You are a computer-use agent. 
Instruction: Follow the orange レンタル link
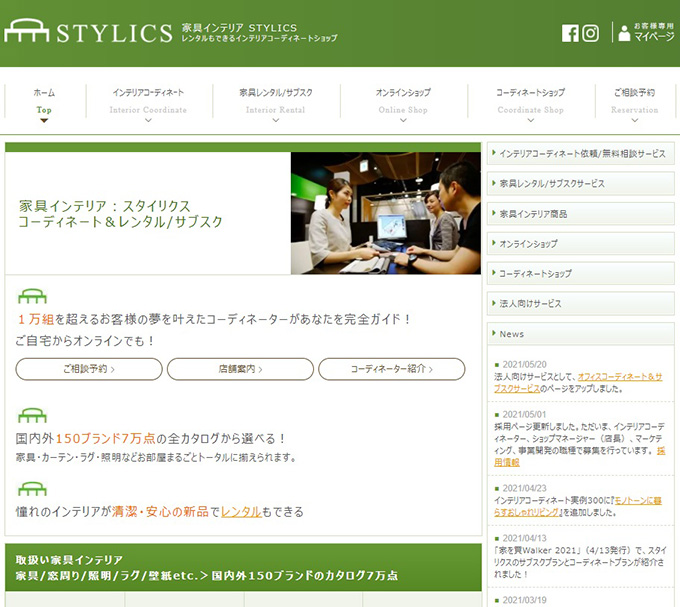(x=241, y=512)
